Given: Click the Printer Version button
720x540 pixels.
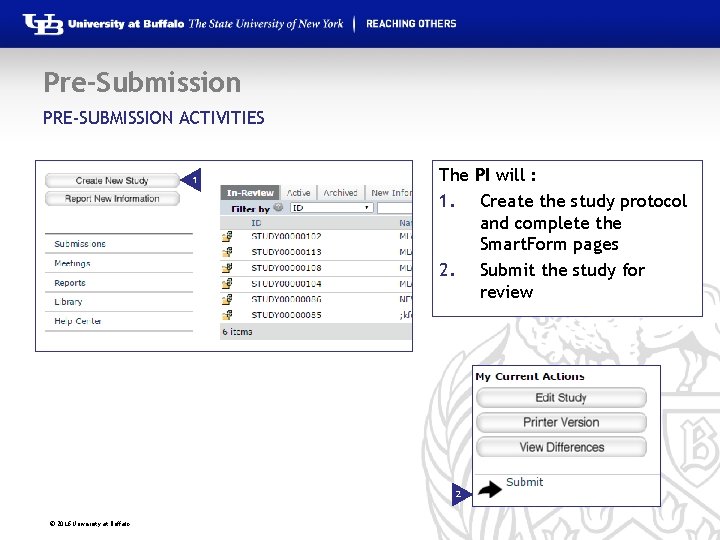Looking at the screenshot, I should (561, 422).
